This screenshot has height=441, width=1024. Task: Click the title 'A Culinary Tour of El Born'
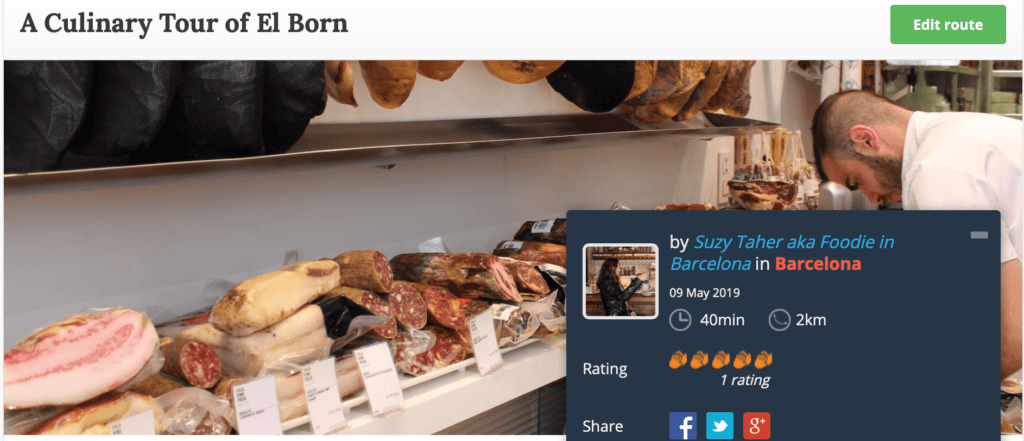coord(184,24)
